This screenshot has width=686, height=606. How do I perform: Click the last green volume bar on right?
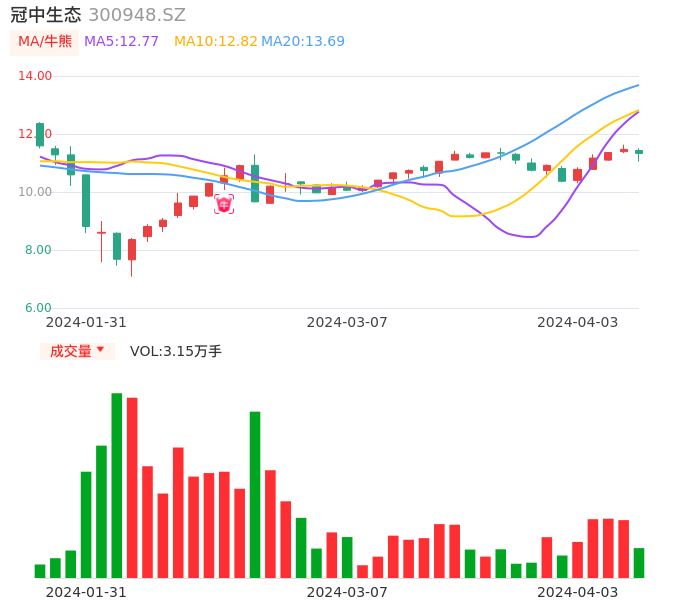pos(639,563)
